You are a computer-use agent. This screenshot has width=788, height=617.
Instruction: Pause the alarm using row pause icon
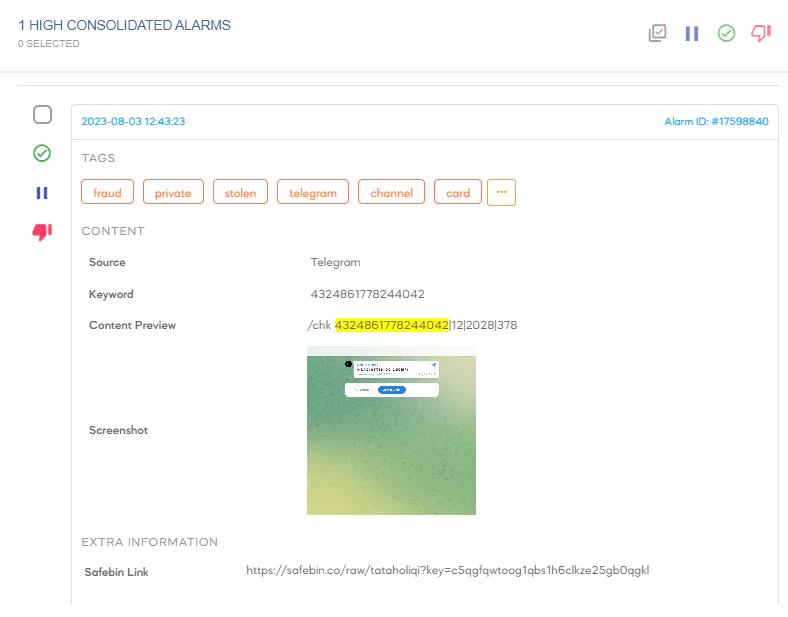pos(42,193)
